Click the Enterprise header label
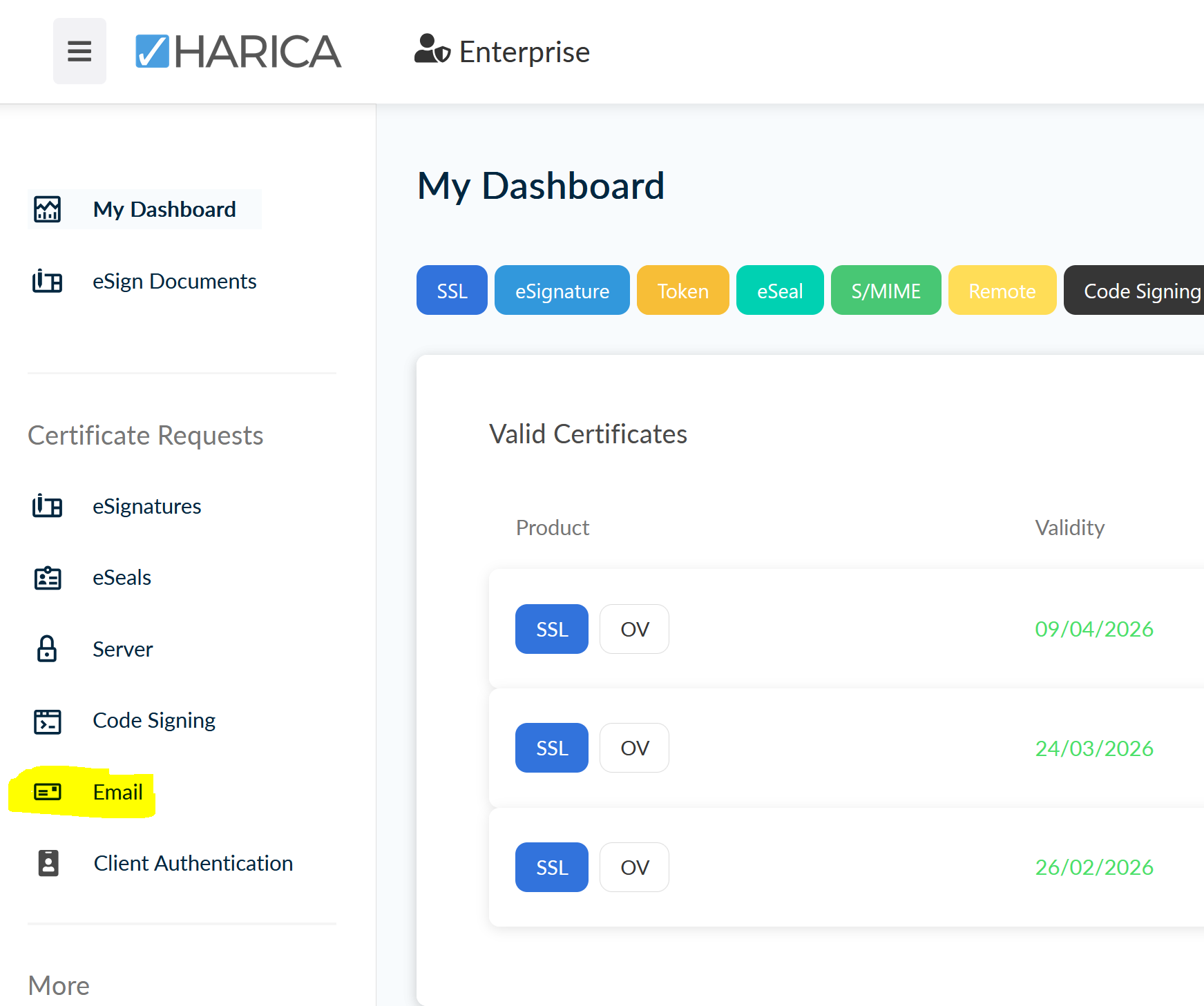 click(x=524, y=52)
